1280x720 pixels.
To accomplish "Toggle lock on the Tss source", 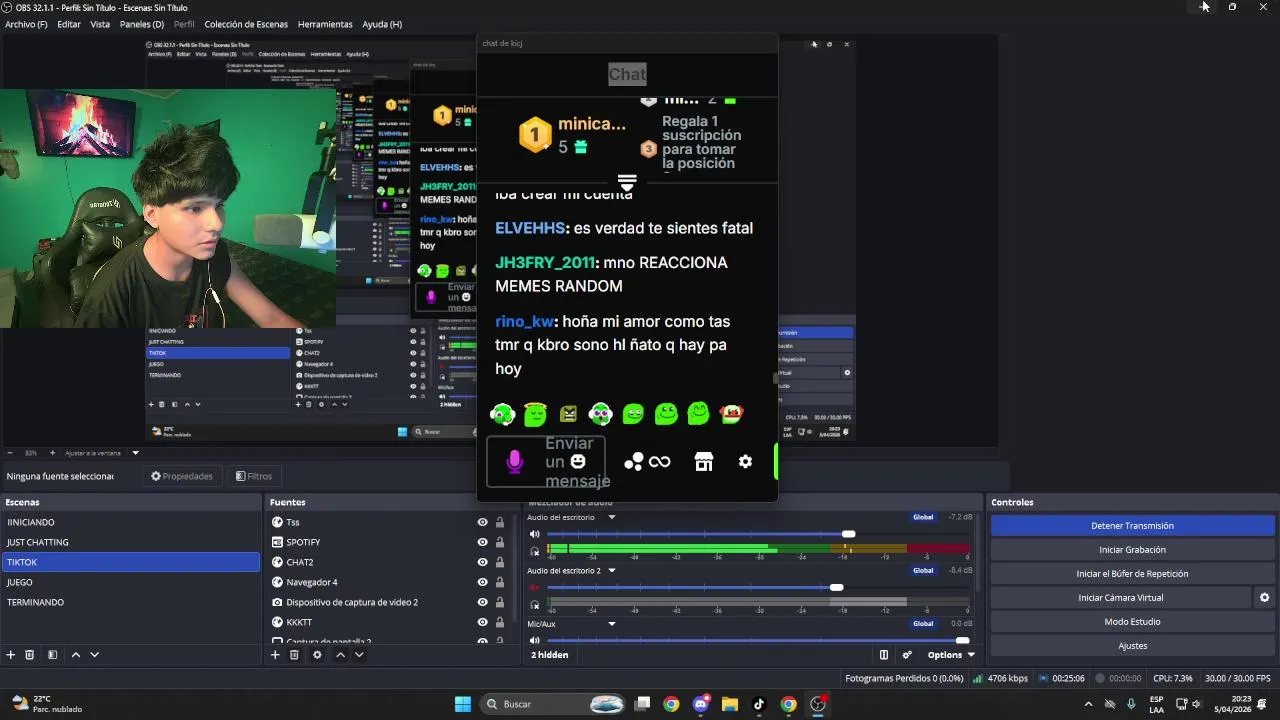I will coord(499,522).
